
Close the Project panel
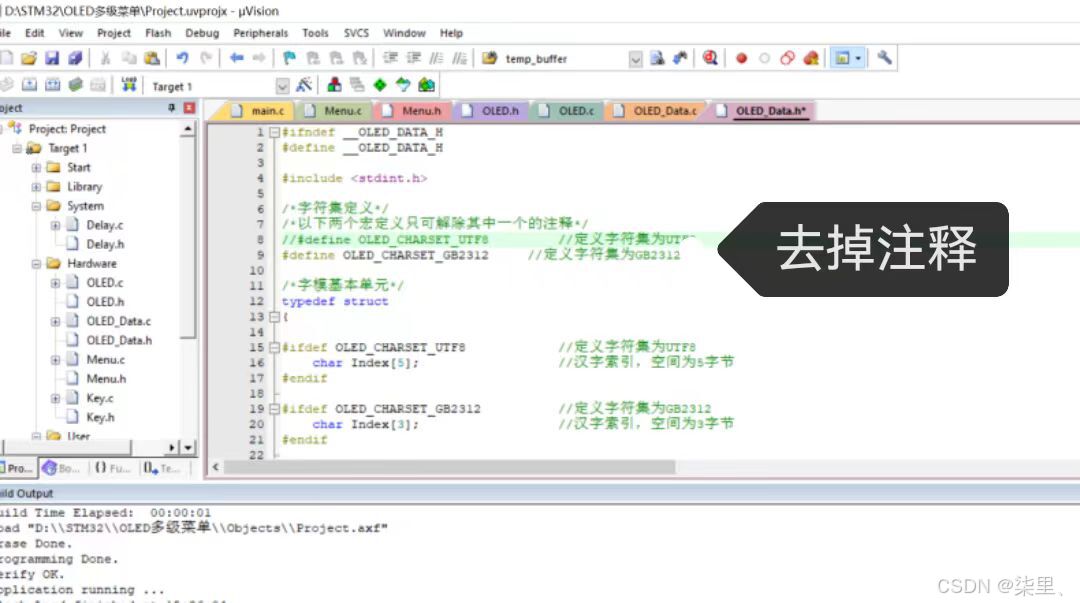pyautogui.click(x=189, y=108)
